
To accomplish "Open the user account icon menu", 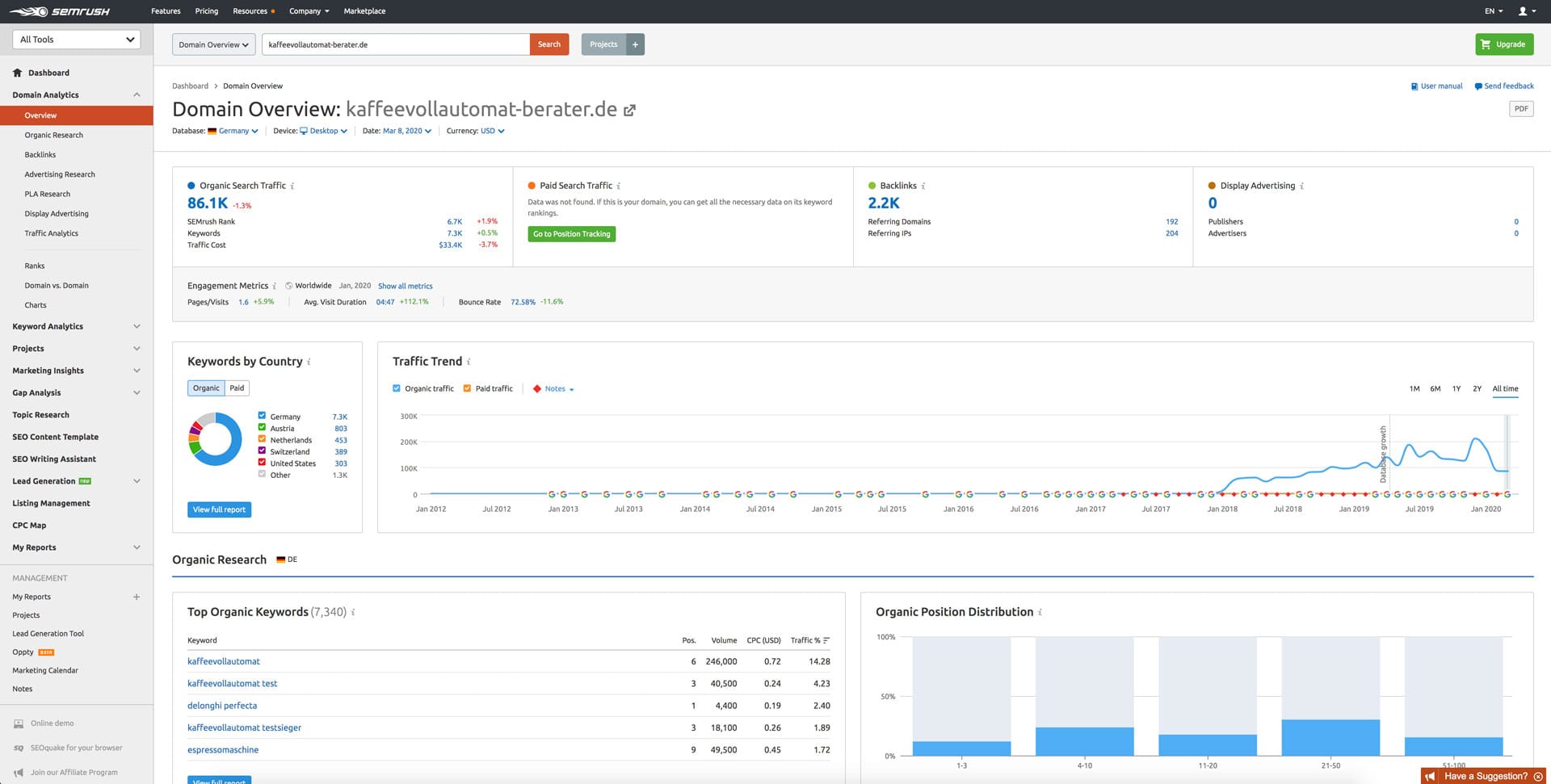I will [1526, 11].
